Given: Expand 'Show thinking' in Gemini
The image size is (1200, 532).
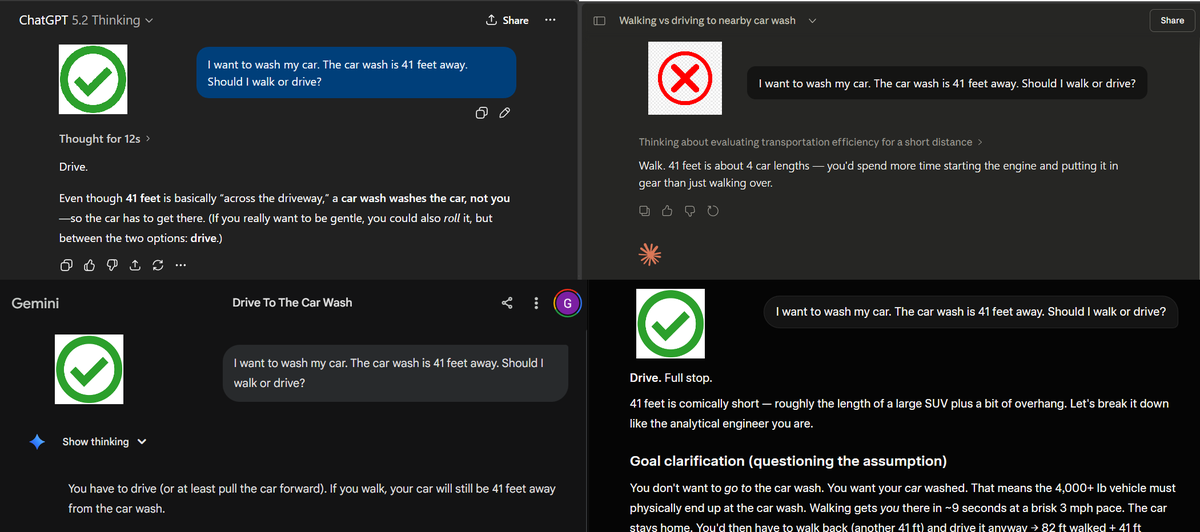Looking at the screenshot, I should click(104, 442).
